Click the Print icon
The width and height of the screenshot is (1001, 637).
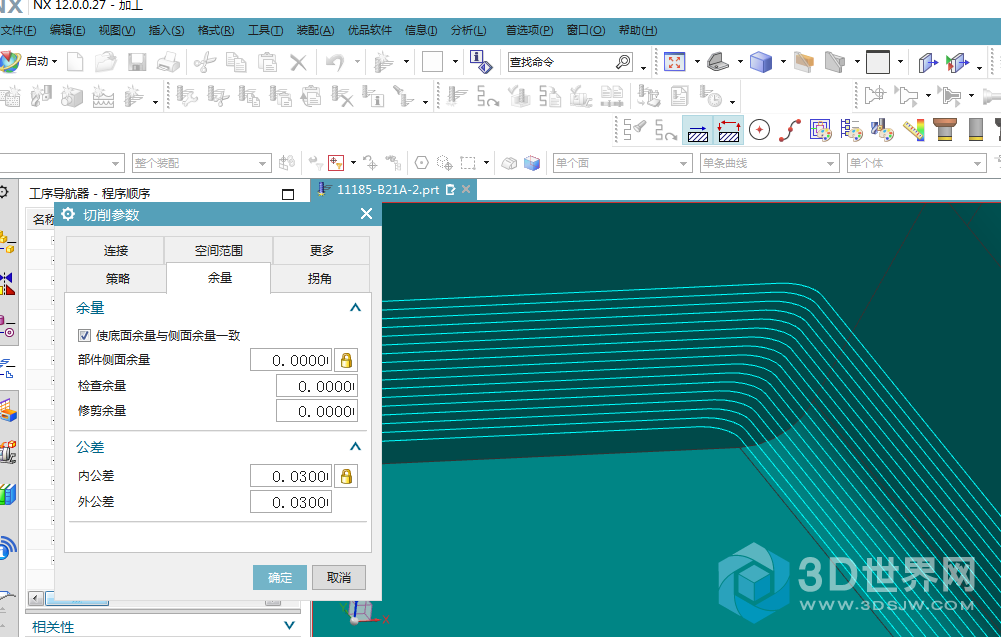click(168, 62)
